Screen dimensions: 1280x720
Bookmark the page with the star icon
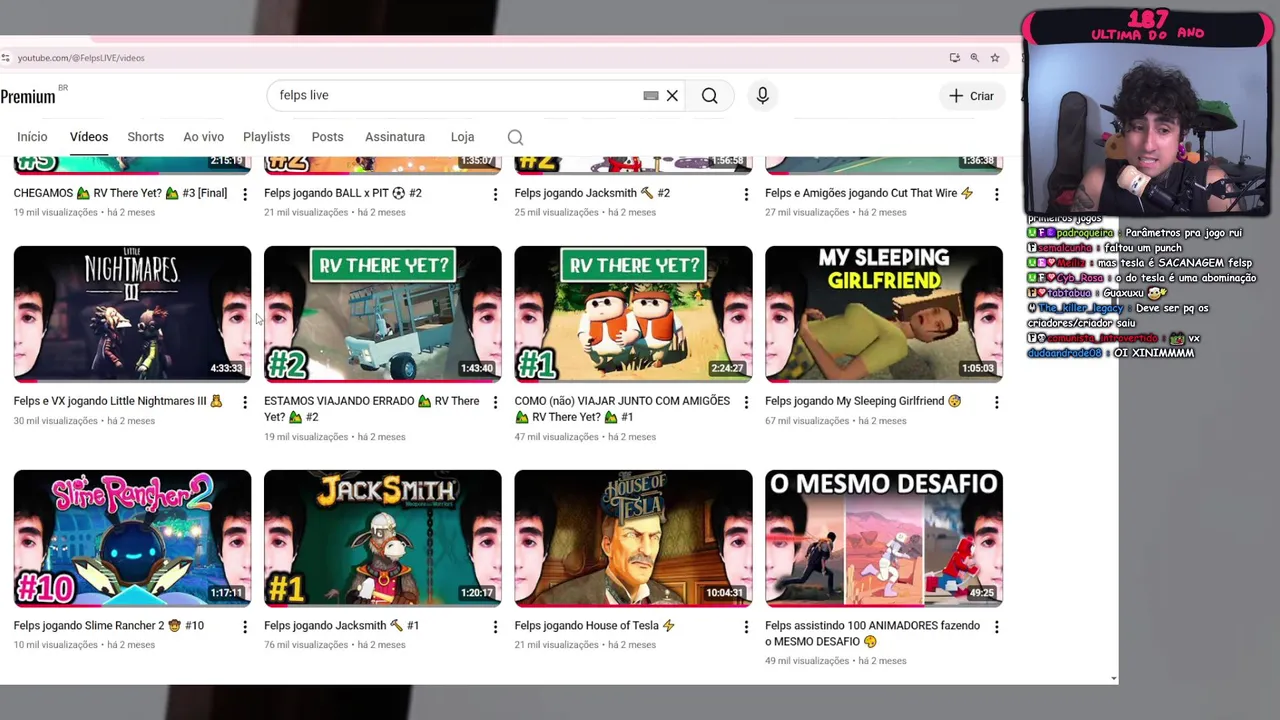[995, 58]
